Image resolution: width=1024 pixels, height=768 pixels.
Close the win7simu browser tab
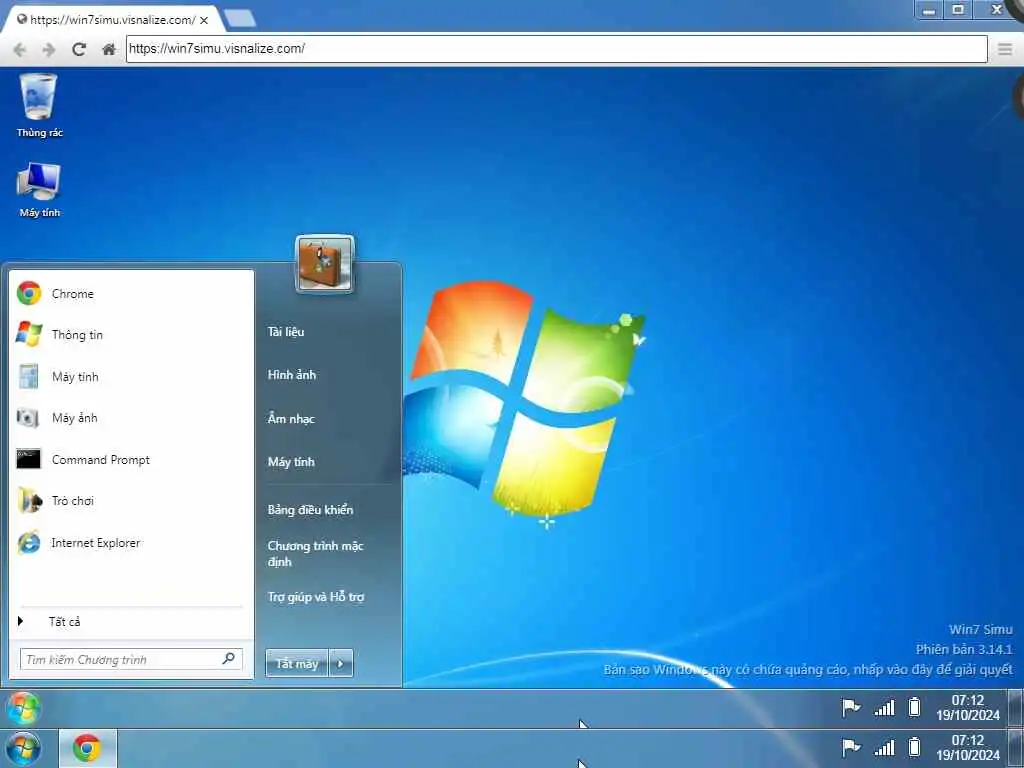coord(204,20)
